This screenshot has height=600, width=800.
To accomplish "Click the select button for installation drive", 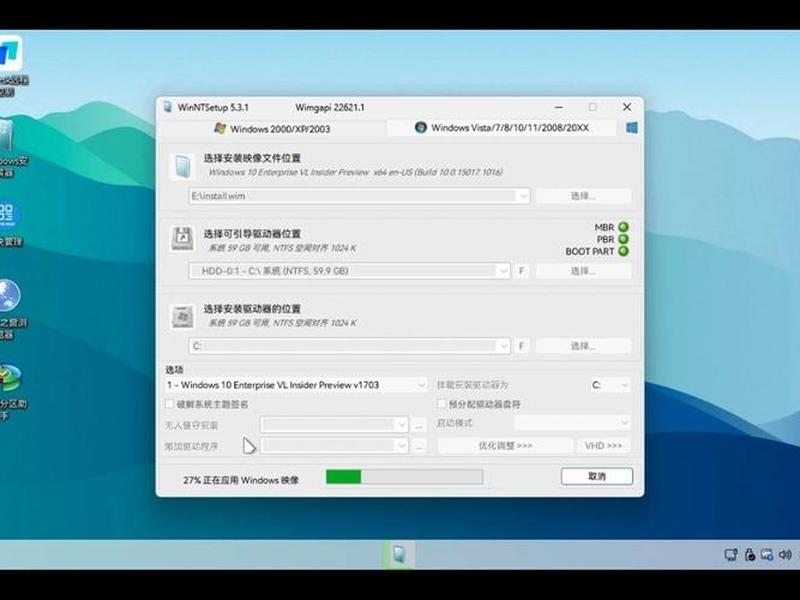I will pyautogui.click(x=583, y=346).
